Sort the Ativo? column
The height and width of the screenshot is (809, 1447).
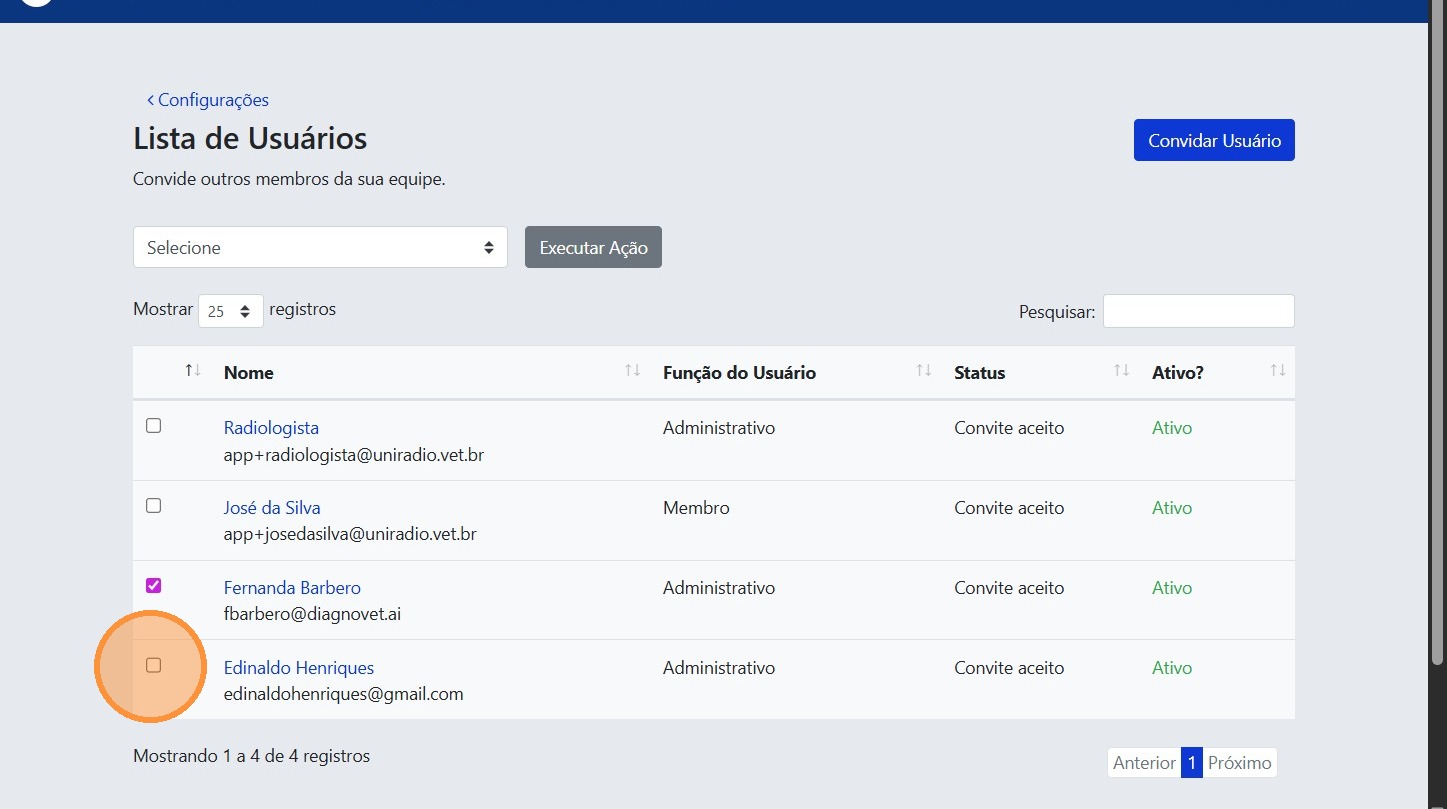tap(1277, 370)
